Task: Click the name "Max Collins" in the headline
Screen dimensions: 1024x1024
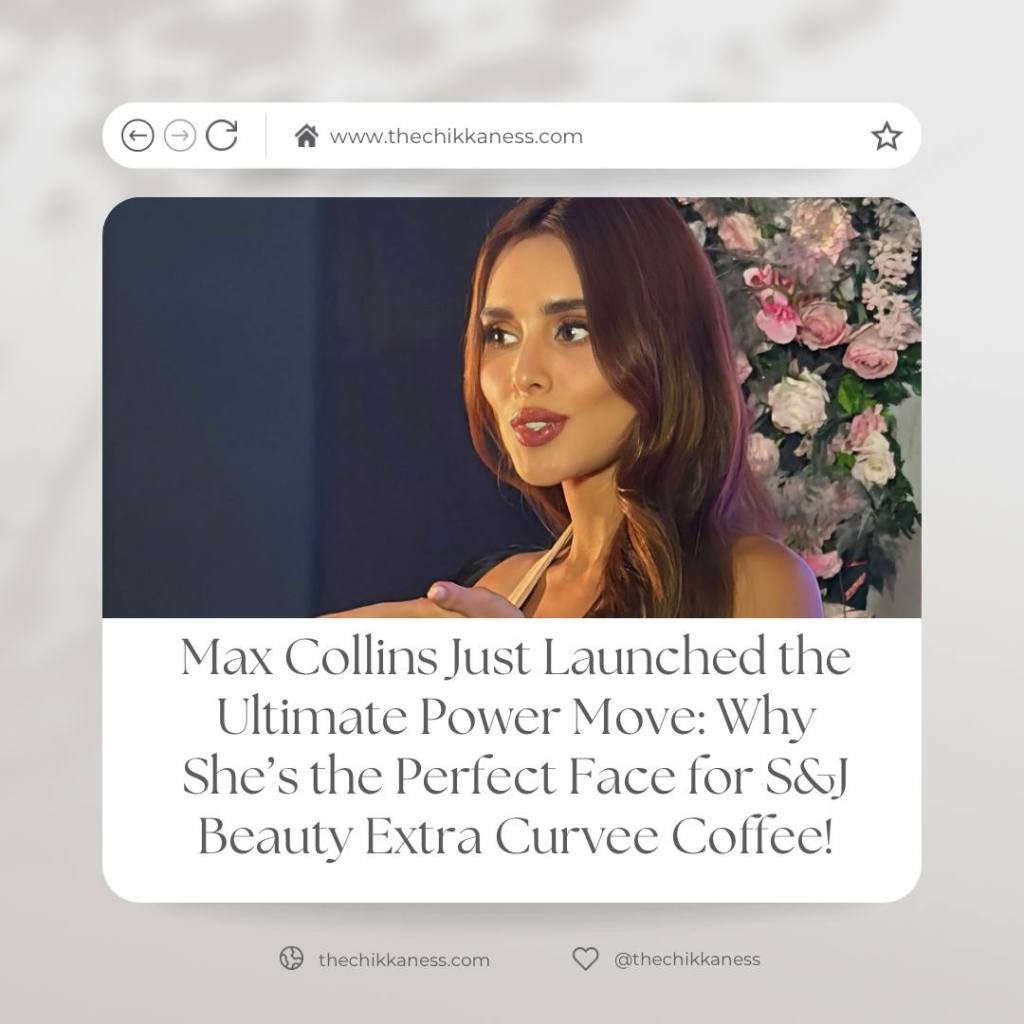Action: pyautogui.click(x=310, y=656)
